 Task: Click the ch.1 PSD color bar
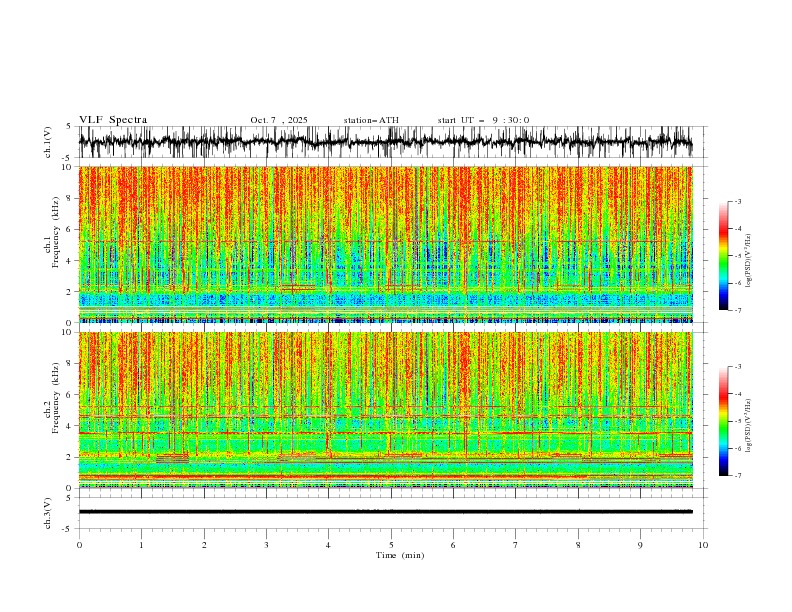[723, 256]
